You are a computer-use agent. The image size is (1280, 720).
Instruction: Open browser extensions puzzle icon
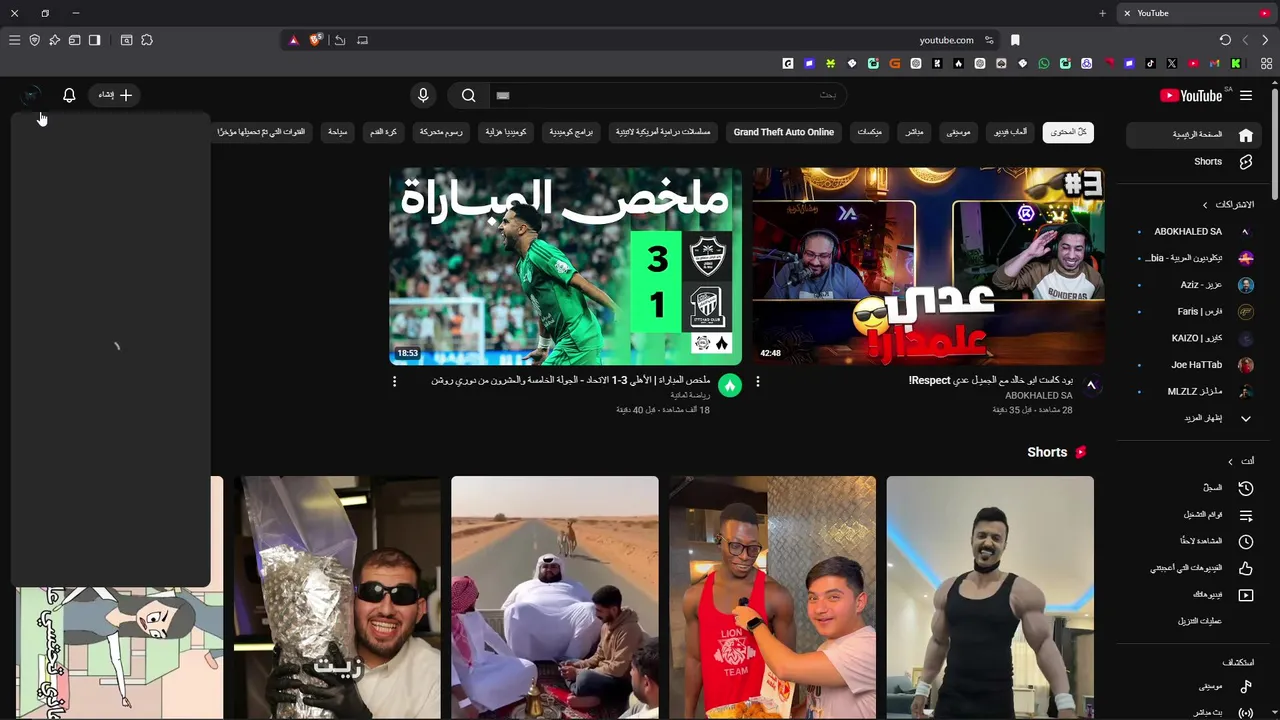(147, 40)
